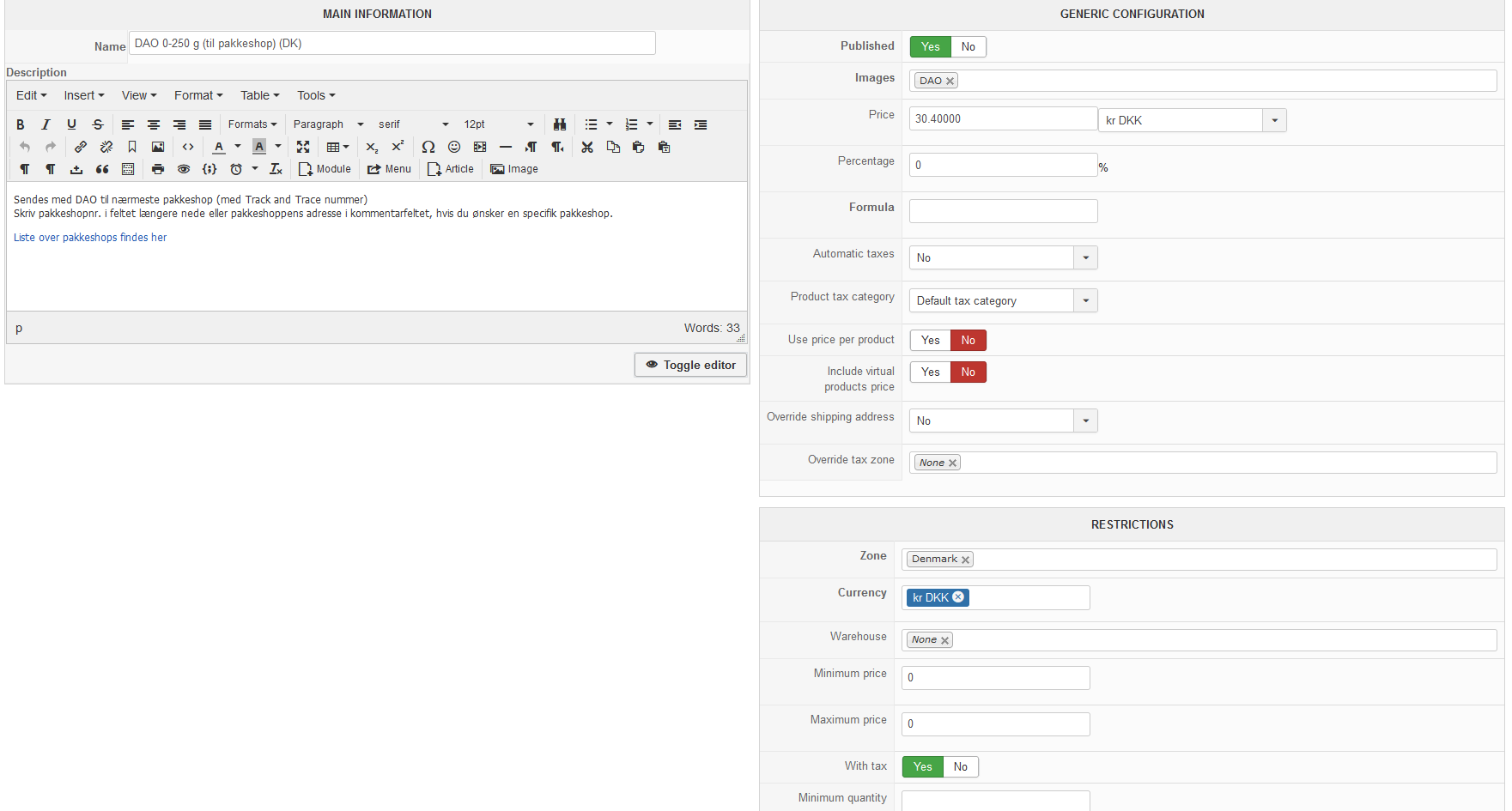This screenshot has width=1512, height=811.
Task: Click the find and replace binoculars icon
Action: point(560,124)
